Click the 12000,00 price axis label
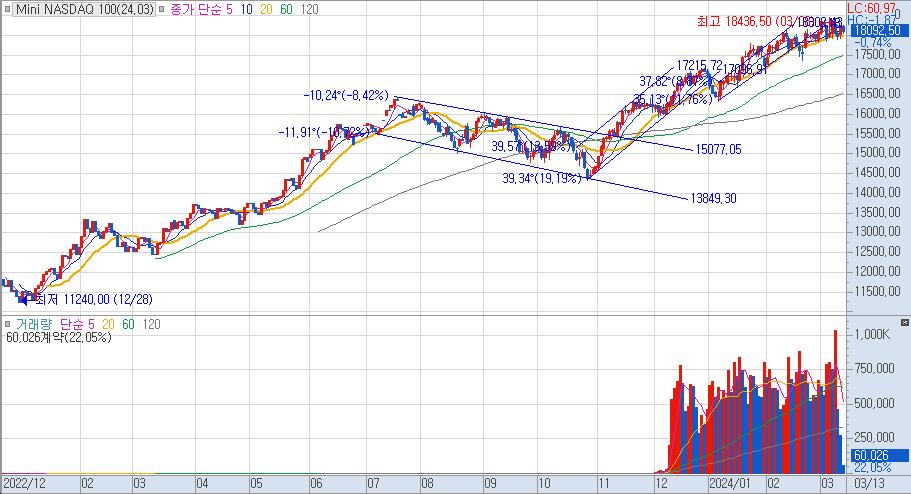Screen dimensions: 911x494 click(877, 271)
